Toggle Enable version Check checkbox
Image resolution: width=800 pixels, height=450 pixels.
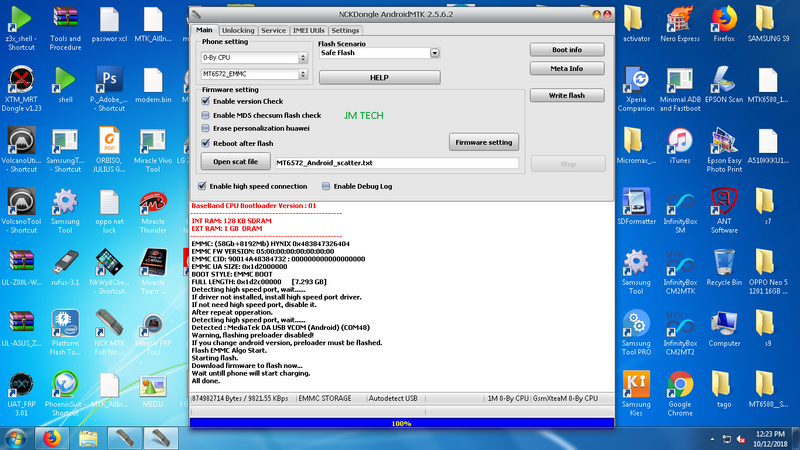click(x=206, y=101)
